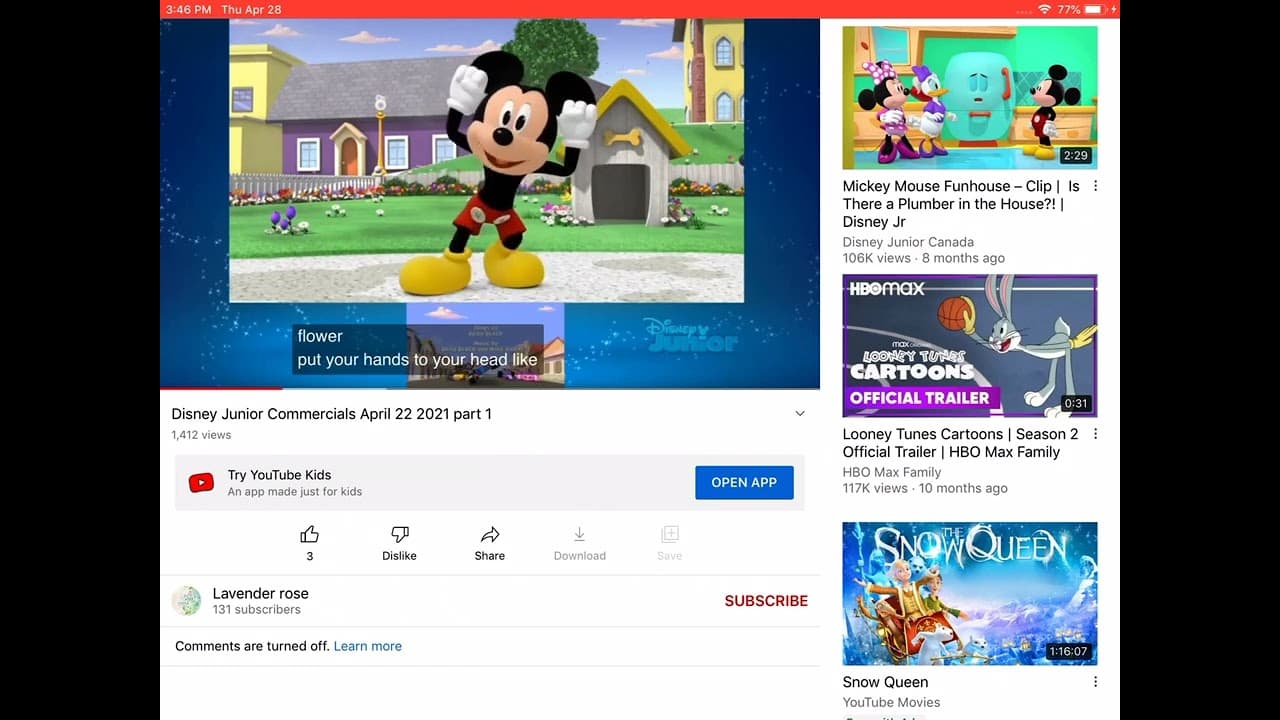Open HBO Max Family channel
The image size is (1280, 720).
point(892,472)
